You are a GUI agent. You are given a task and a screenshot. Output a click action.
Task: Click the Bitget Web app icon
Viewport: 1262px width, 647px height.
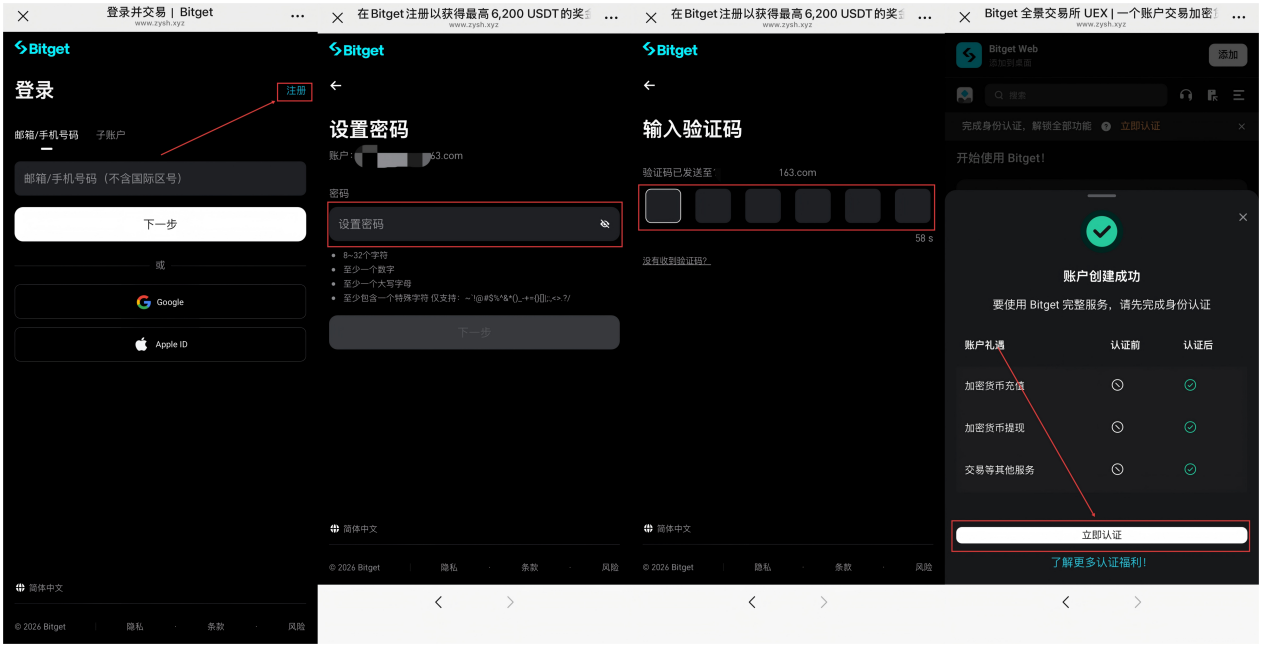point(968,55)
